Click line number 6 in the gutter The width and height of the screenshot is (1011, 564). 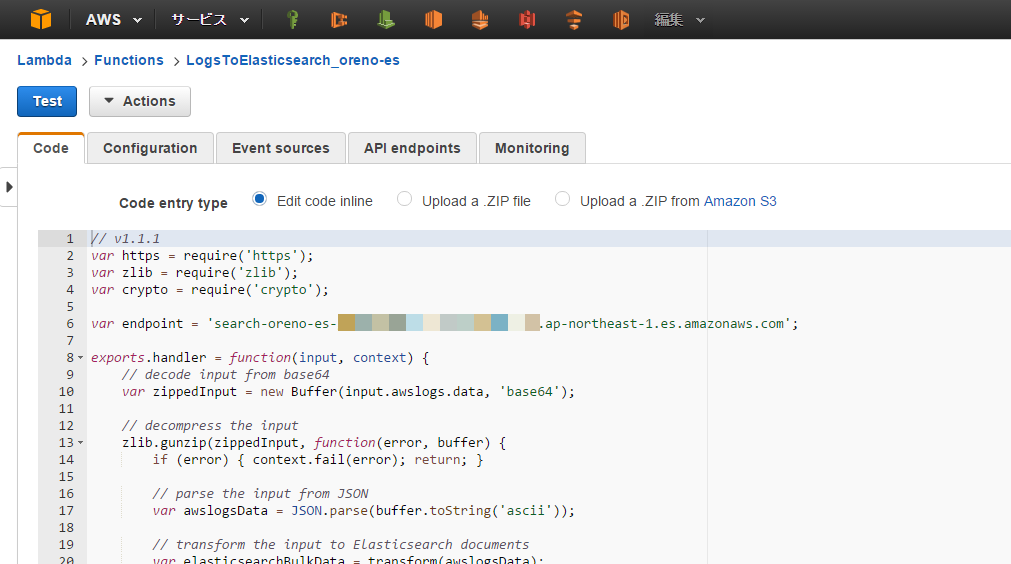70,324
